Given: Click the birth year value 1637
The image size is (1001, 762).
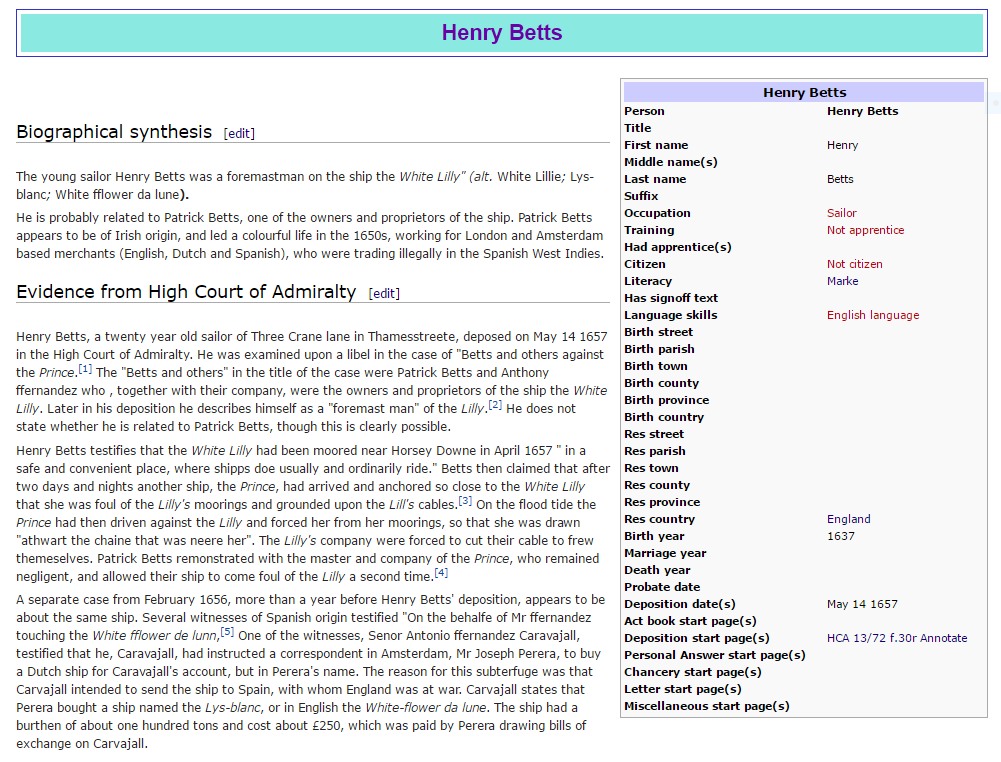Looking at the screenshot, I should tap(840, 536).
